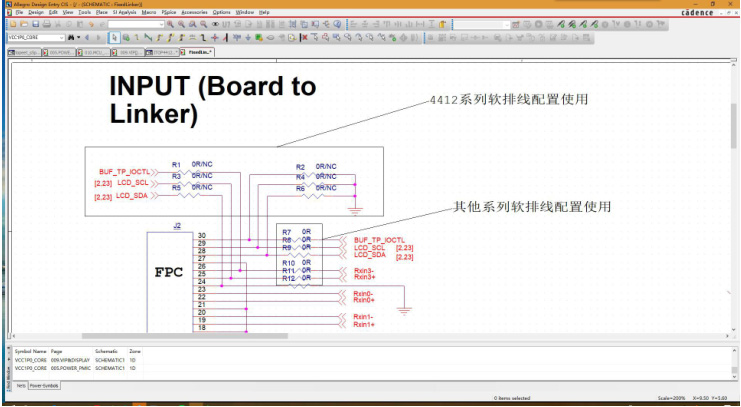Open the Design menu

click(x=35, y=12)
